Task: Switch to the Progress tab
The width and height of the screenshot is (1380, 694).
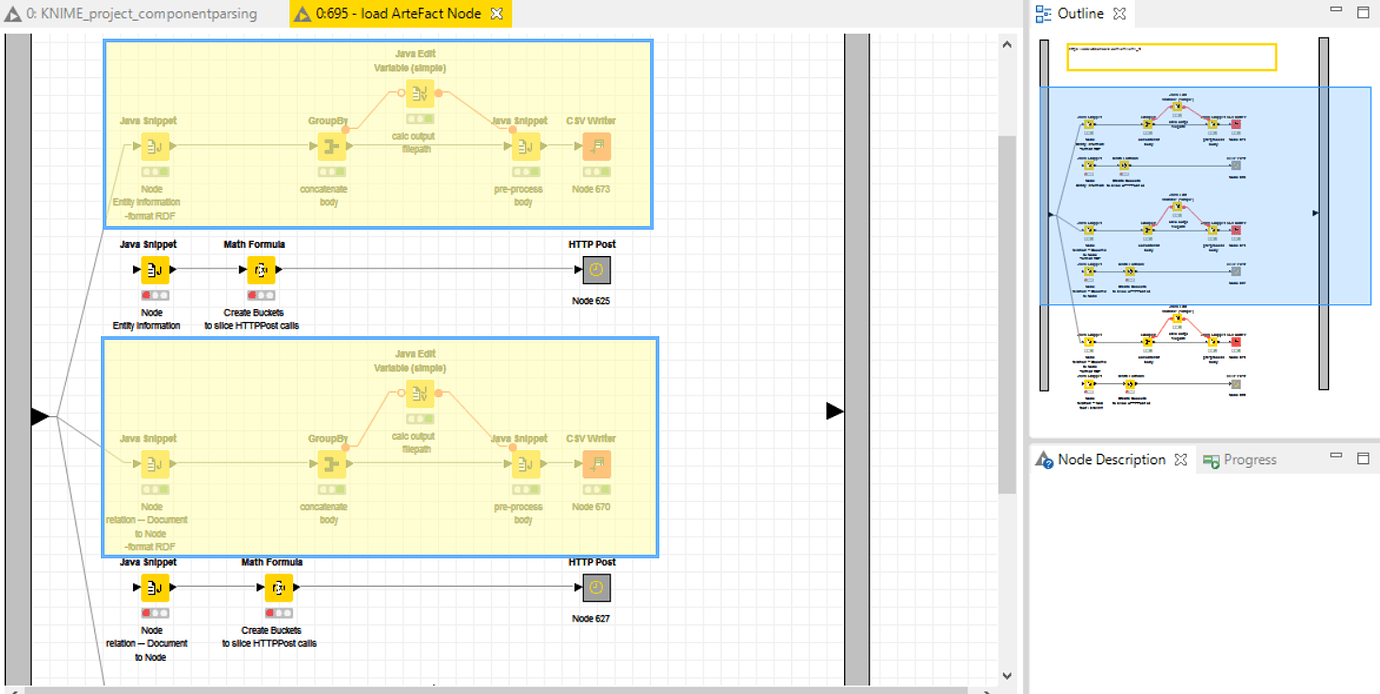Action: (1240, 460)
